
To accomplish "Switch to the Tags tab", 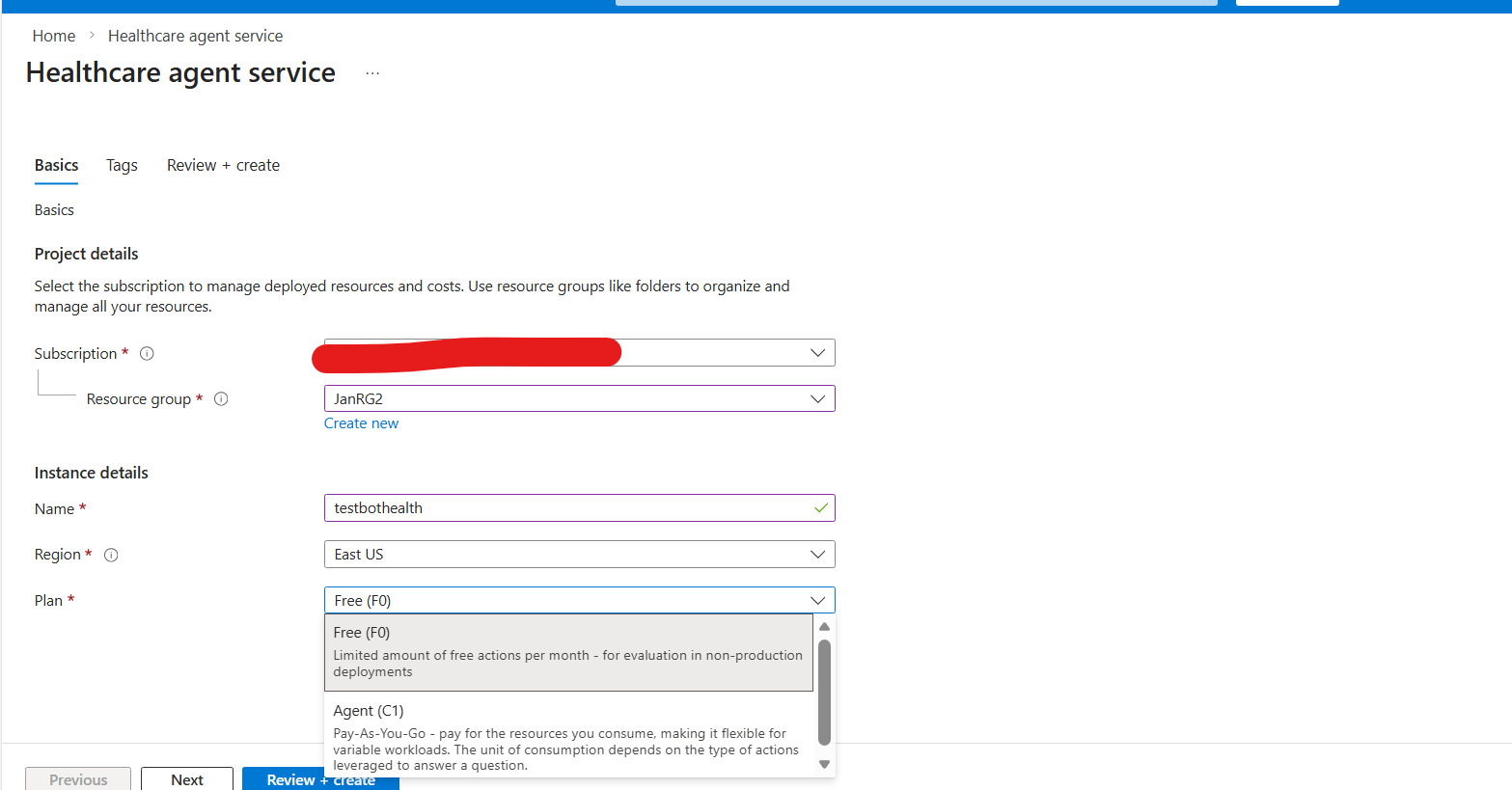I will pyautogui.click(x=122, y=165).
